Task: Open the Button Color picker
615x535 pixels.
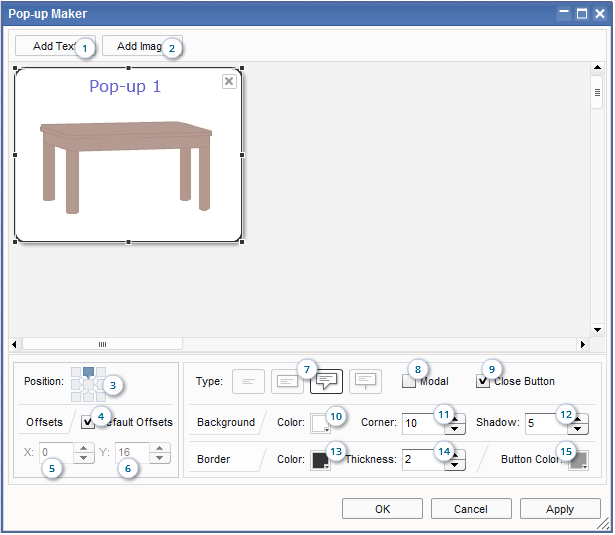Action: tap(578, 460)
